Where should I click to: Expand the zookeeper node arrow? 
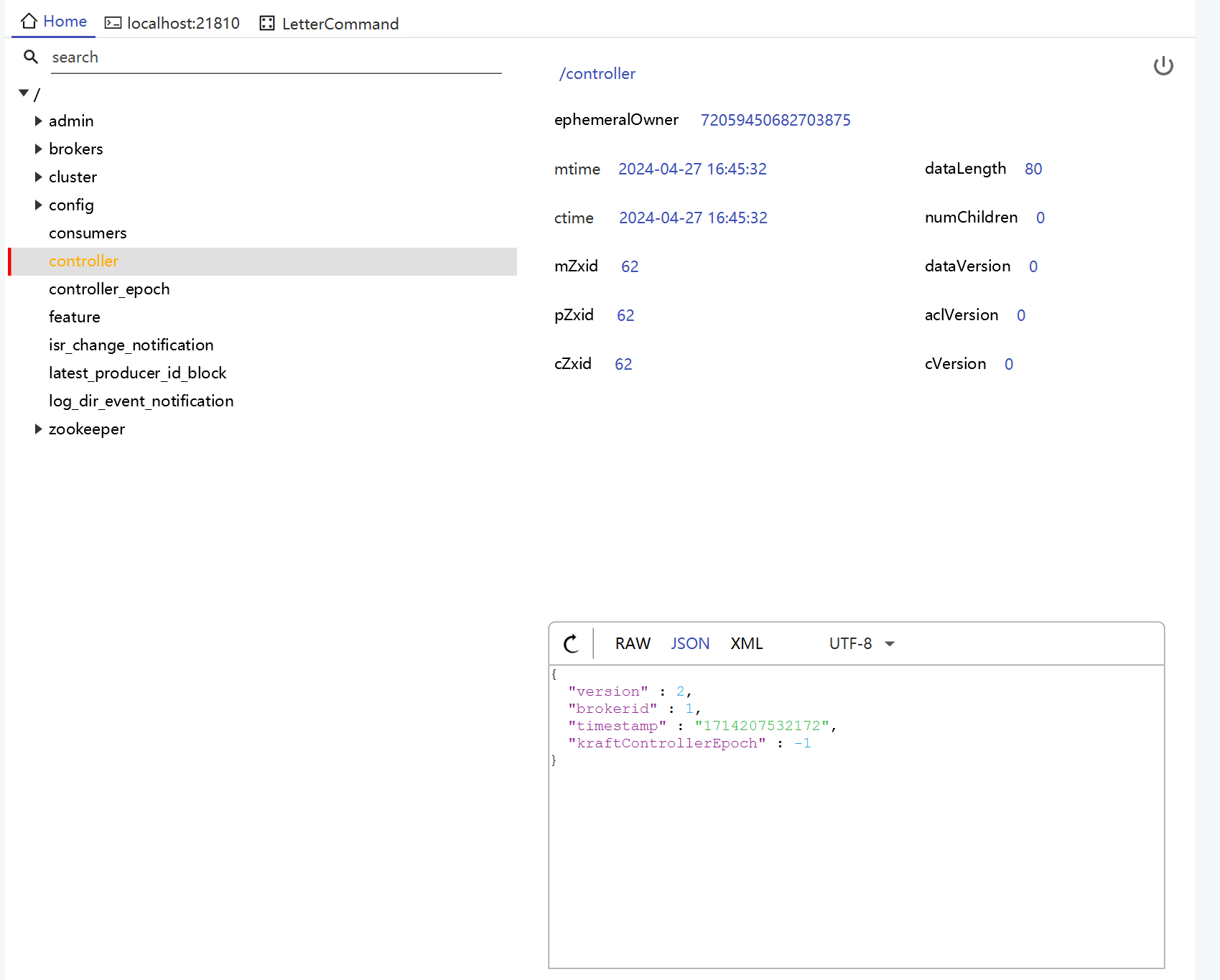(38, 429)
